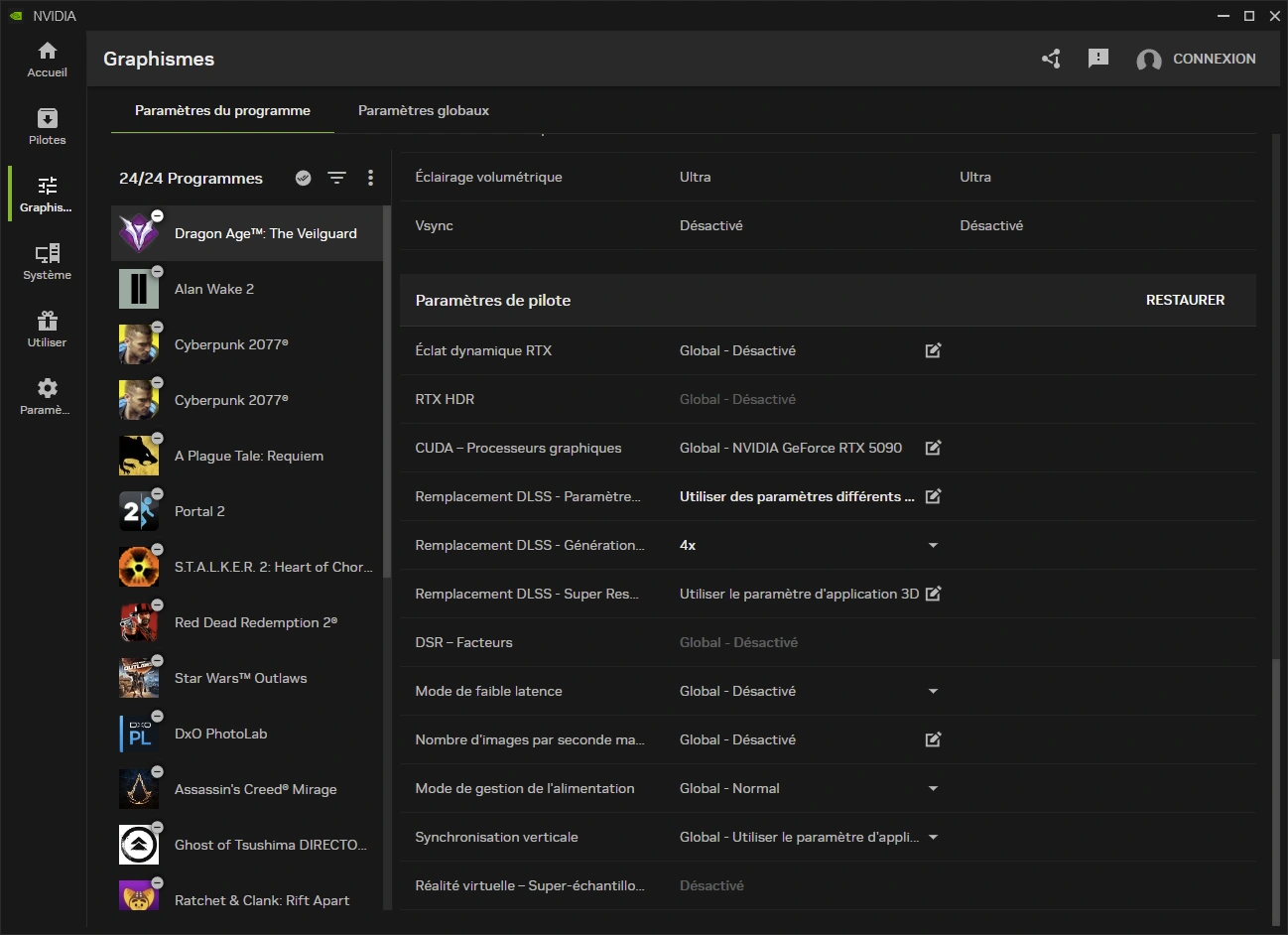Click minus badge on A Plague Tale
Screen dimensions: 1288x935
[x=157, y=438]
